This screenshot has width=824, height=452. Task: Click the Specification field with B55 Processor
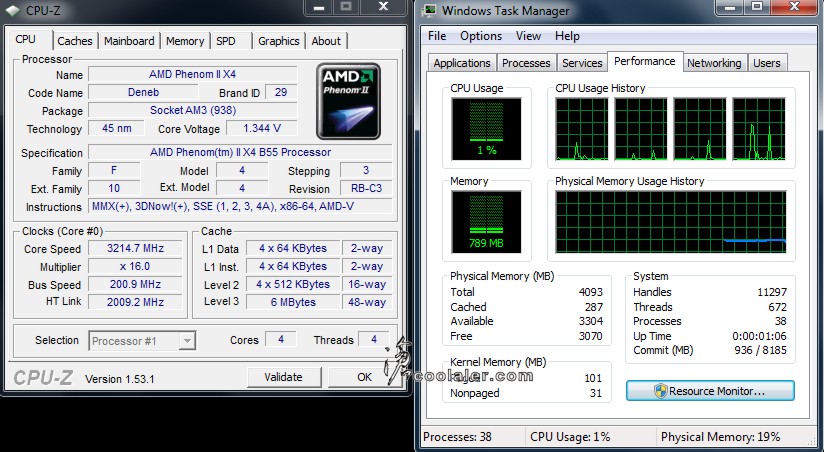240,152
